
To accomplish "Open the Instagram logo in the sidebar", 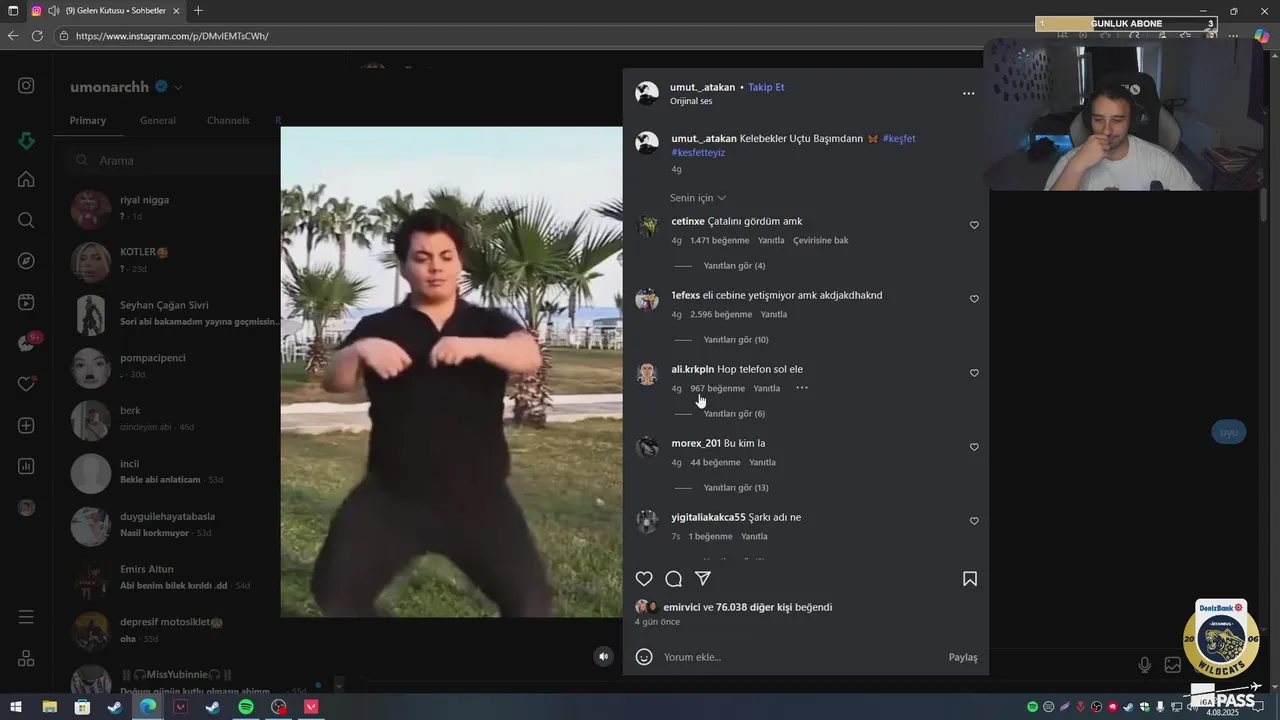I will (26, 86).
